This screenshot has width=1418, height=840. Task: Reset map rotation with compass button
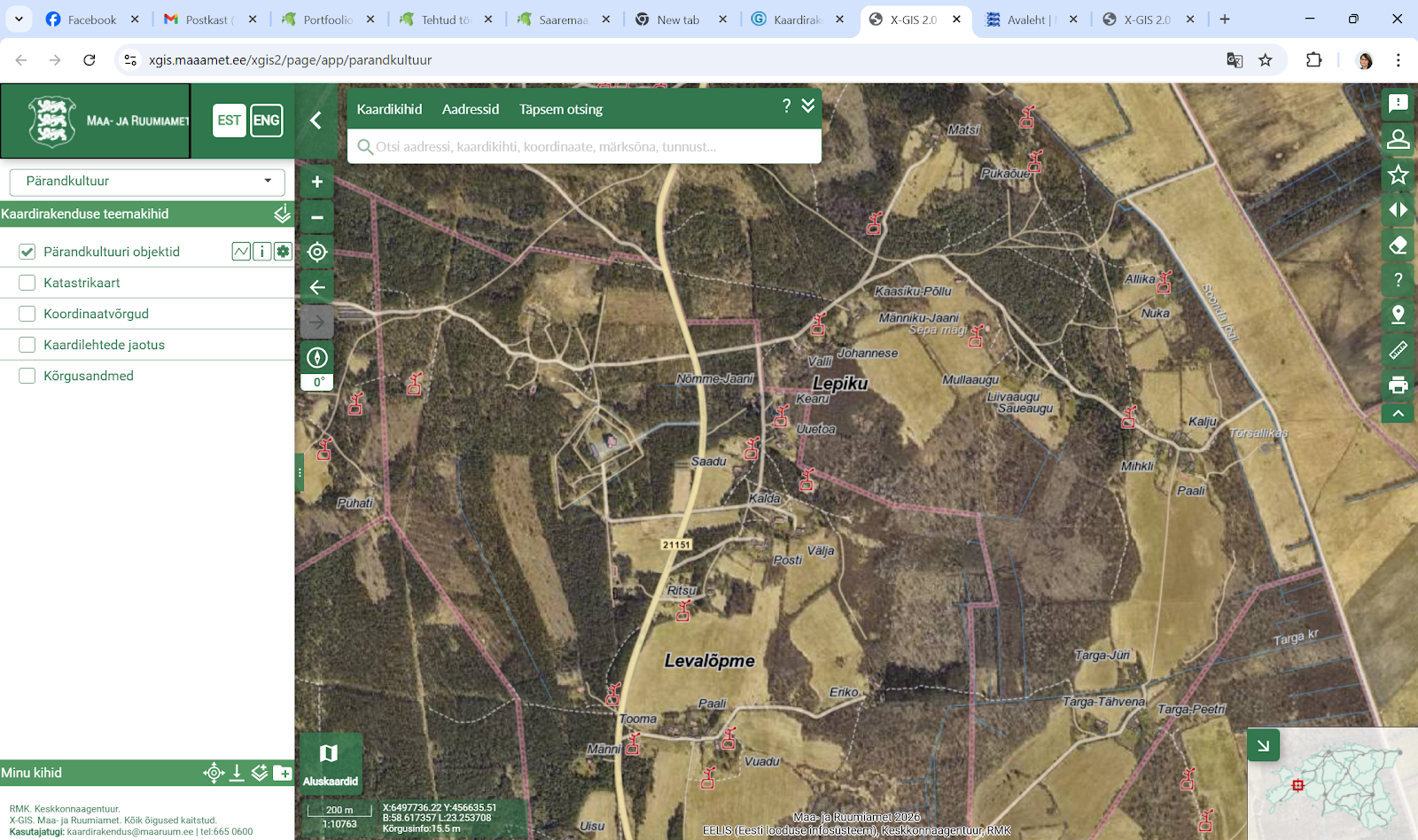[x=317, y=358]
